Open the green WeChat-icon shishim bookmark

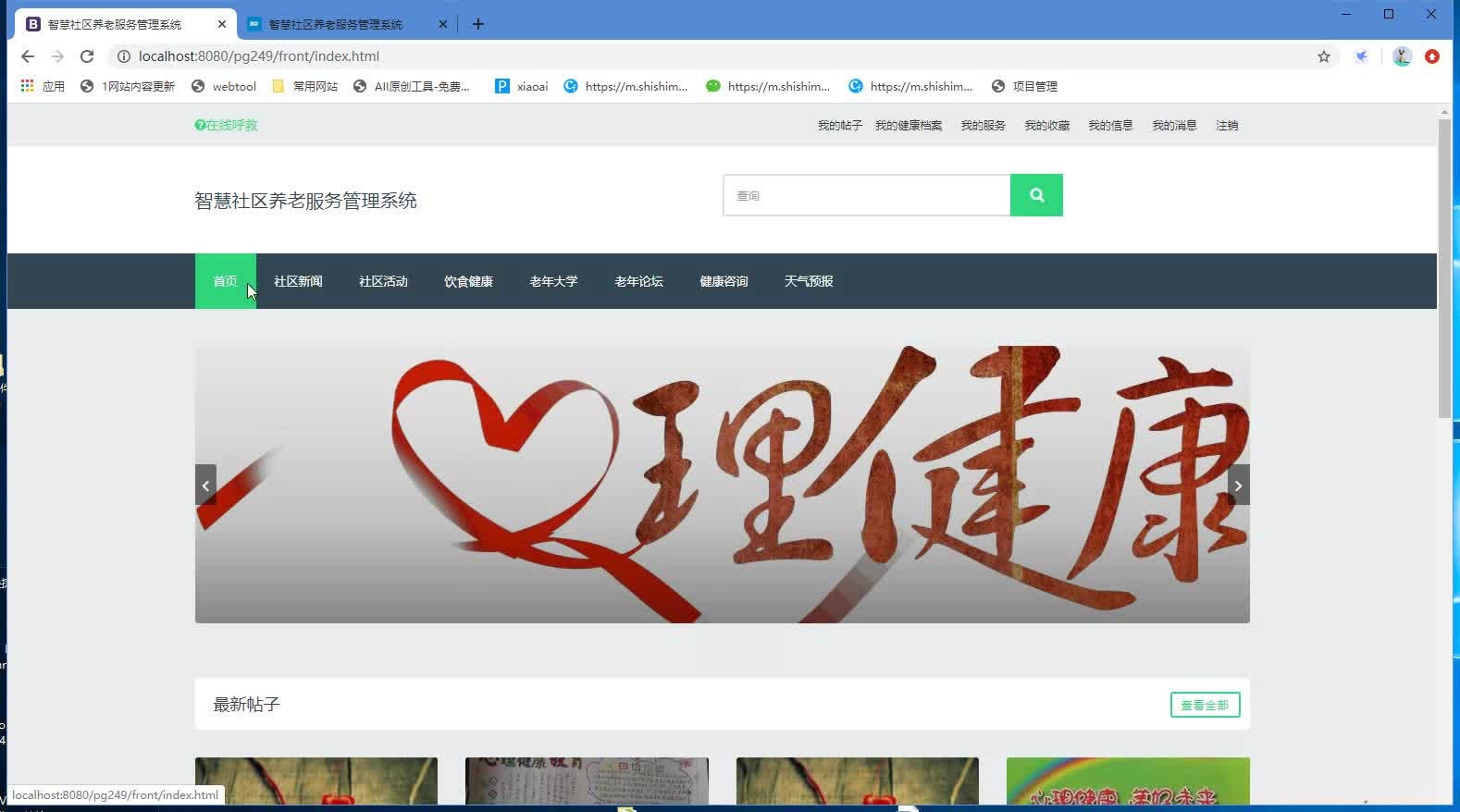pos(768,86)
